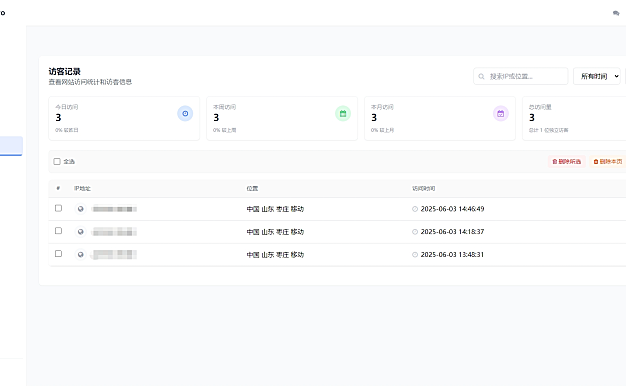Click the 本周访问 count value 3
The image size is (626, 386).
pyautogui.click(x=216, y=117)
